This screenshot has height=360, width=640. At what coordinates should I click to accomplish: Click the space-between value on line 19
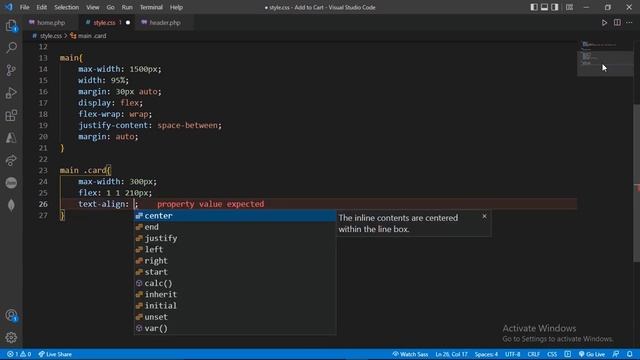(187, 125)
